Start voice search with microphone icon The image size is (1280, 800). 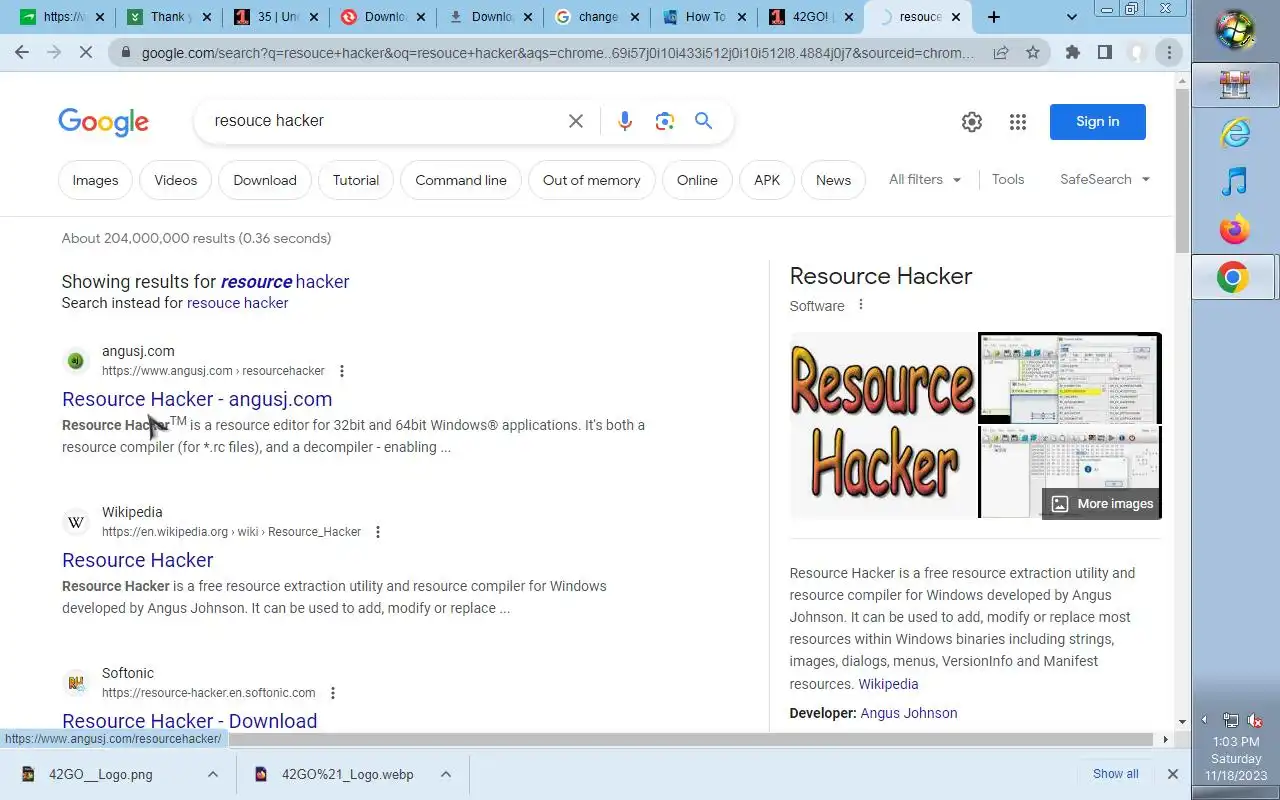tap(625, 121)
